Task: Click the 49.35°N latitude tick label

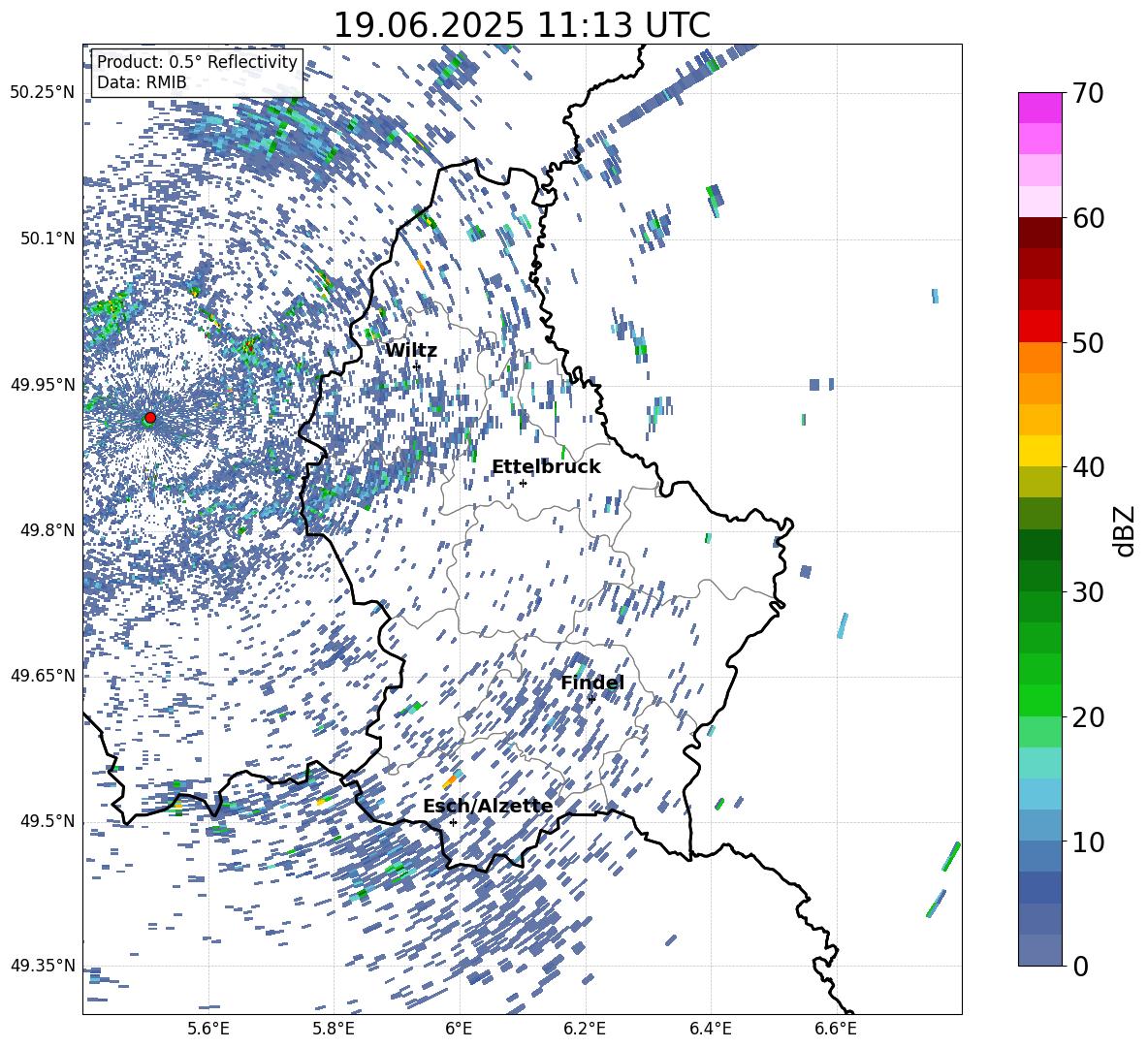Action: point(43,966)
